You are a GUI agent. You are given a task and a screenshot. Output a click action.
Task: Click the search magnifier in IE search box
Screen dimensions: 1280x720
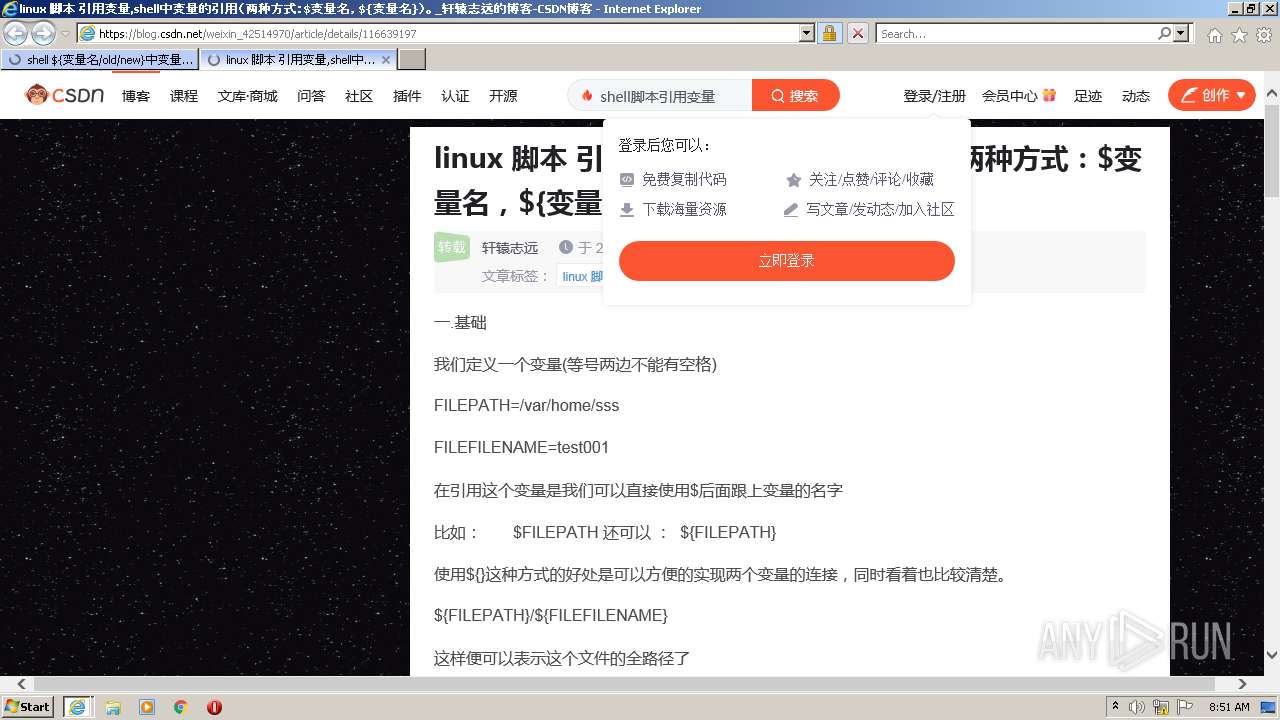point(1164,33)
